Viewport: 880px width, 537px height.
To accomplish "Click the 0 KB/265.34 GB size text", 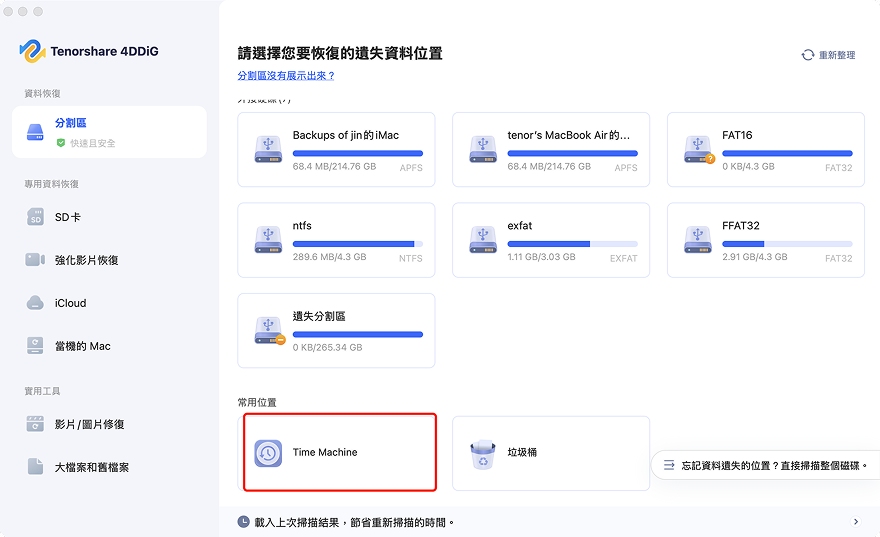I will (327, 347).
